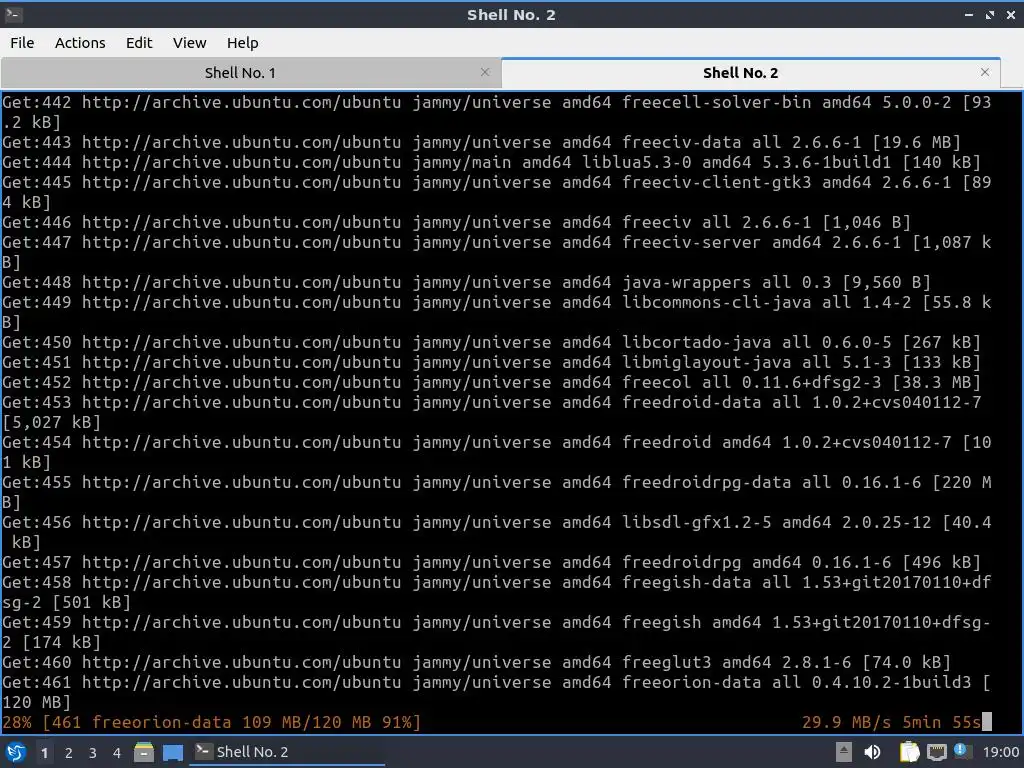
Task: Click the Get:461 freeorion-data line
Action: [x=496, y=692]
